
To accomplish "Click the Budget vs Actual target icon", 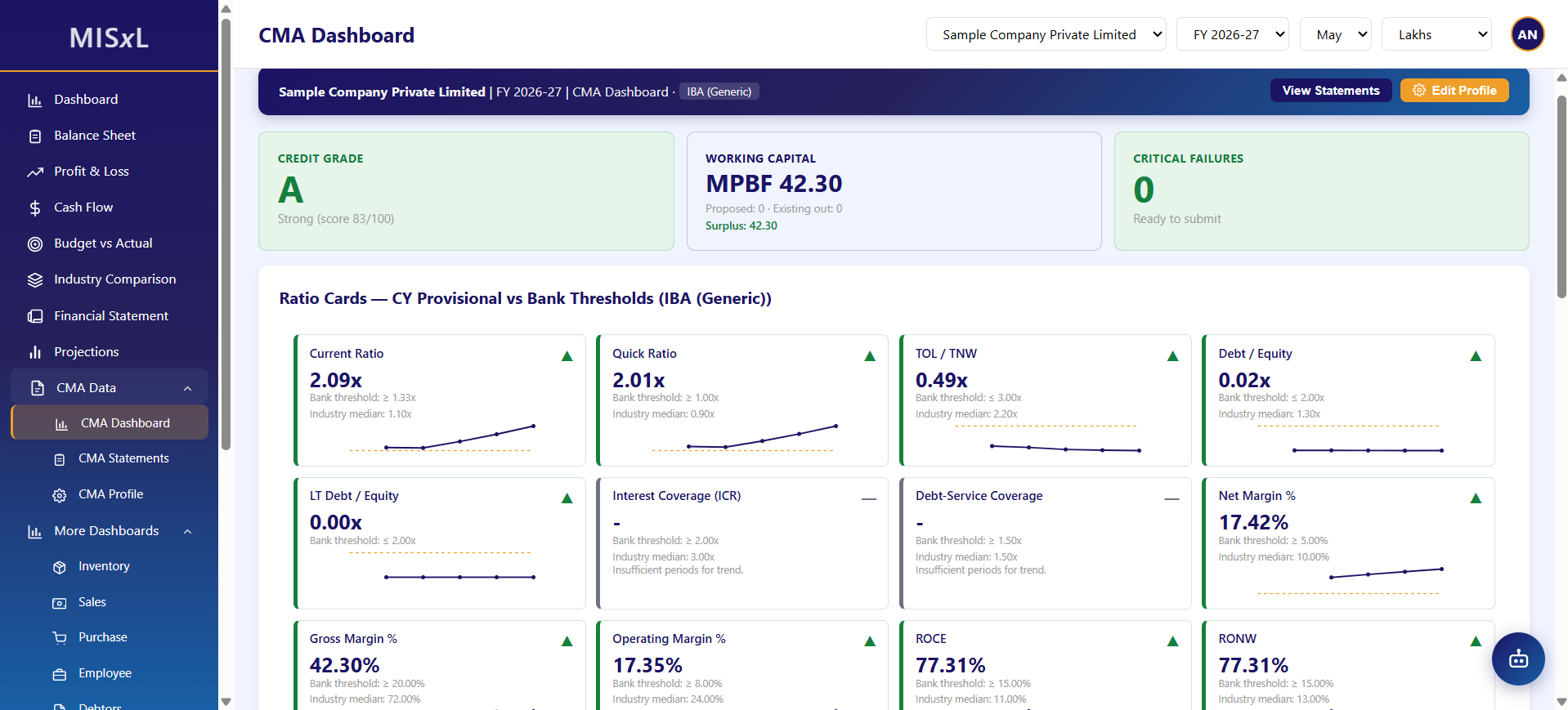I will [35, 244].
